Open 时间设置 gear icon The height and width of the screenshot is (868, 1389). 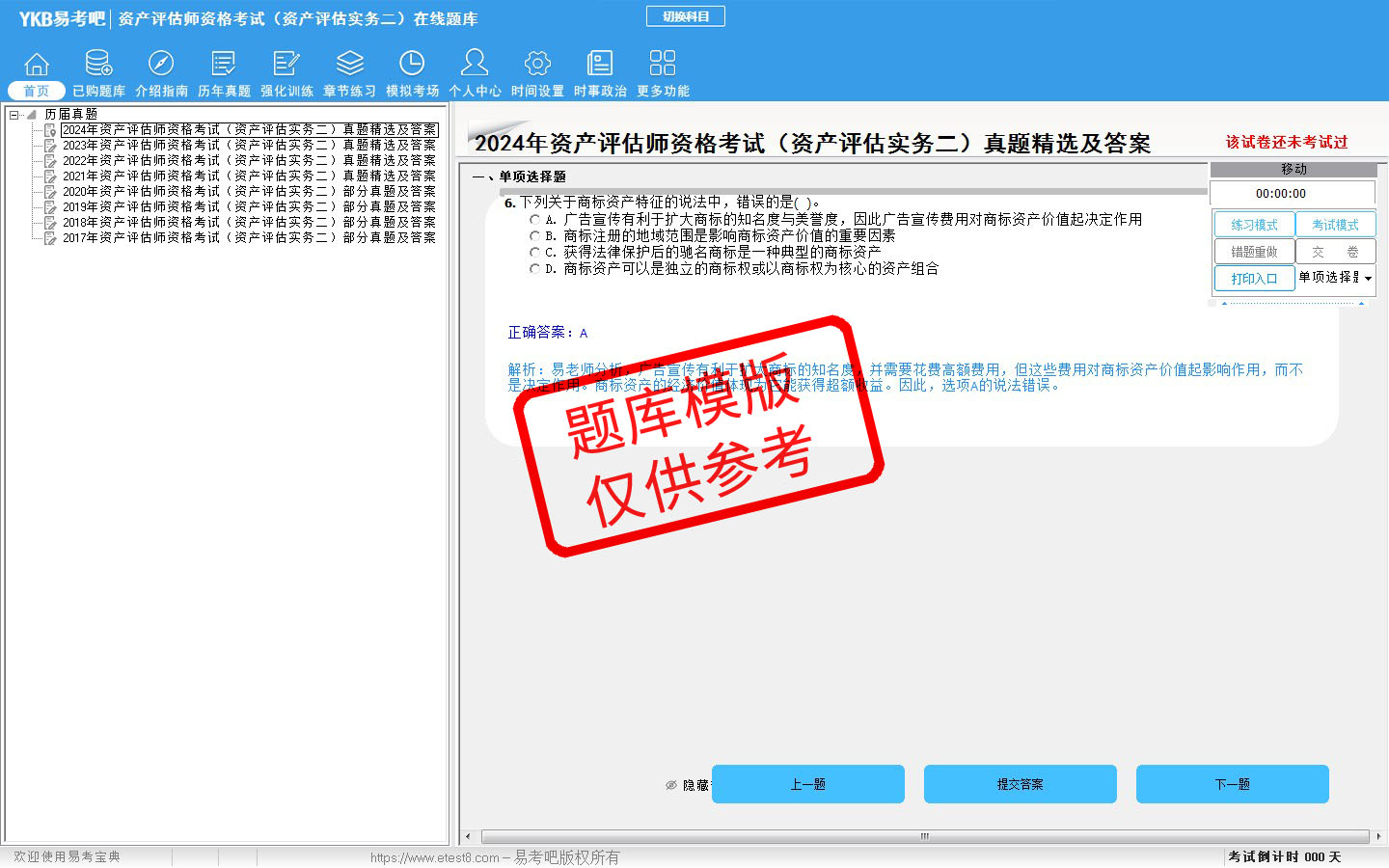click(x=537, y=65)
